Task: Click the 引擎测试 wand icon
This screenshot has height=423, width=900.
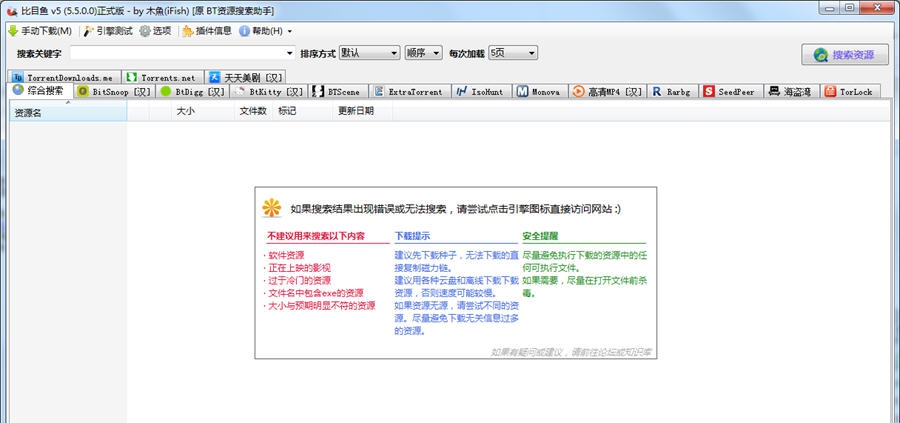Action: 88,31
